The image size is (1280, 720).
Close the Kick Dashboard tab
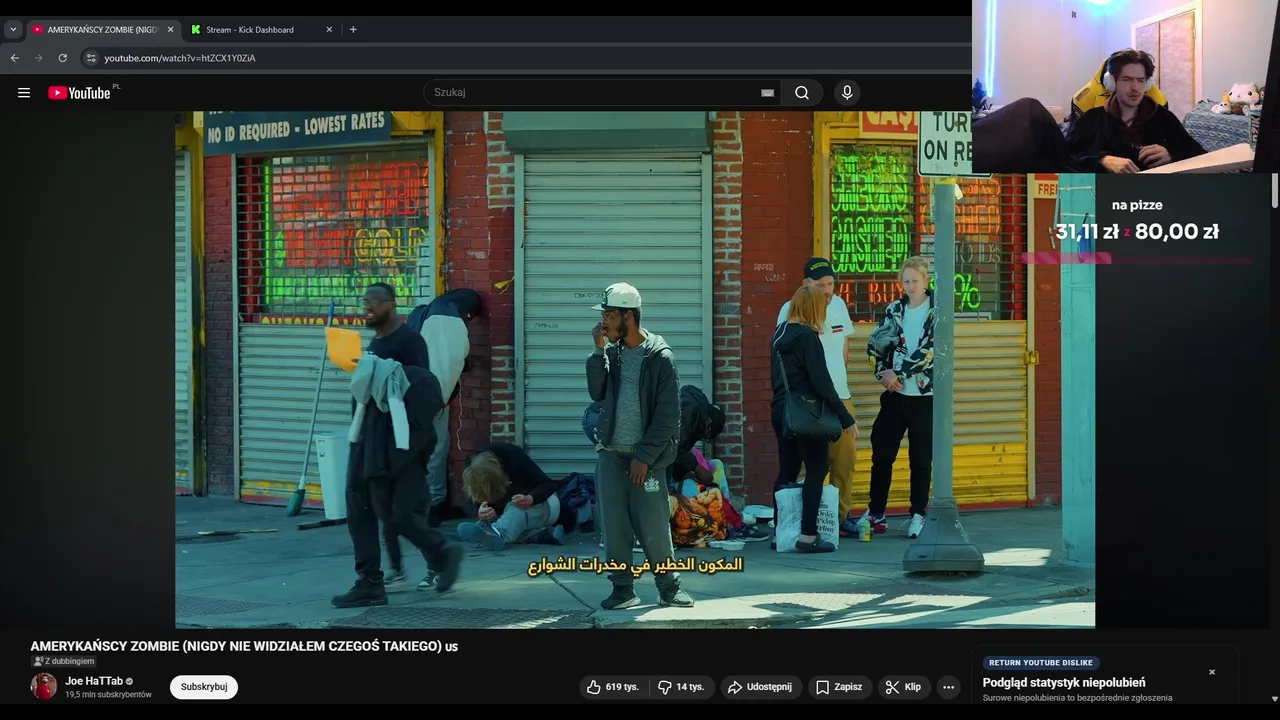tap(329, 30)
